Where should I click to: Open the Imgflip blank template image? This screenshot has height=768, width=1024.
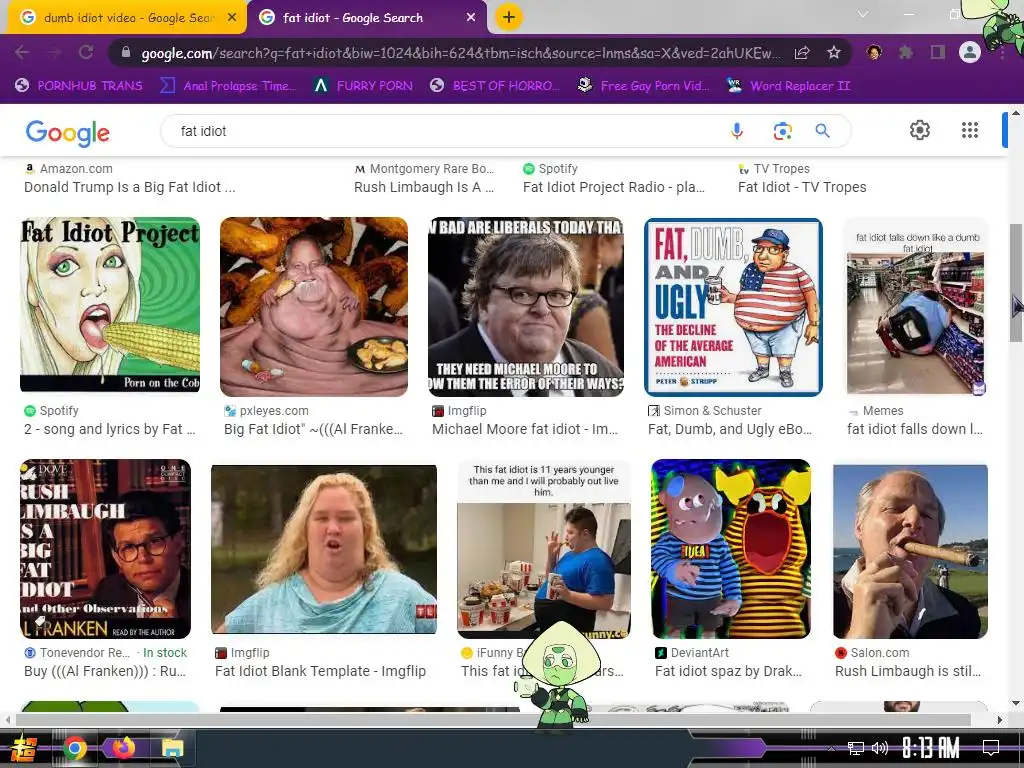[324, 549]
